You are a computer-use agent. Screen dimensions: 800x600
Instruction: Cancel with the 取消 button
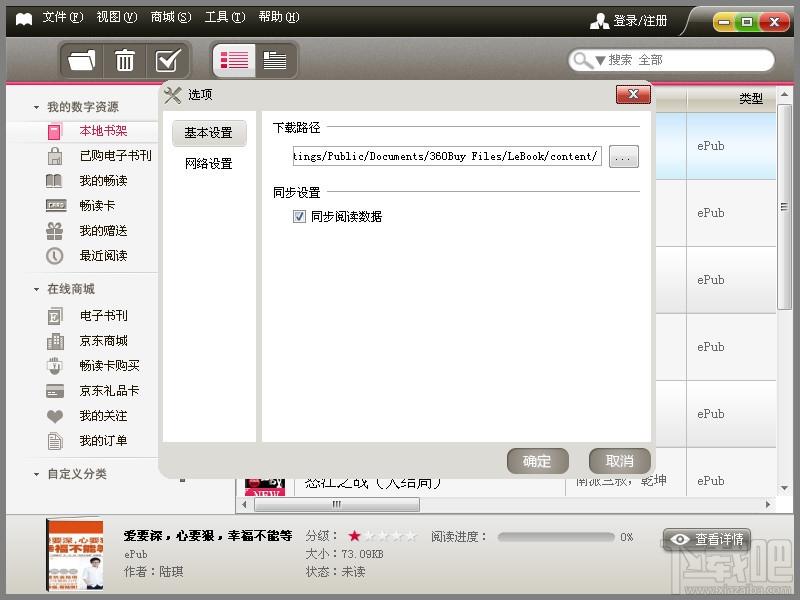619,461
